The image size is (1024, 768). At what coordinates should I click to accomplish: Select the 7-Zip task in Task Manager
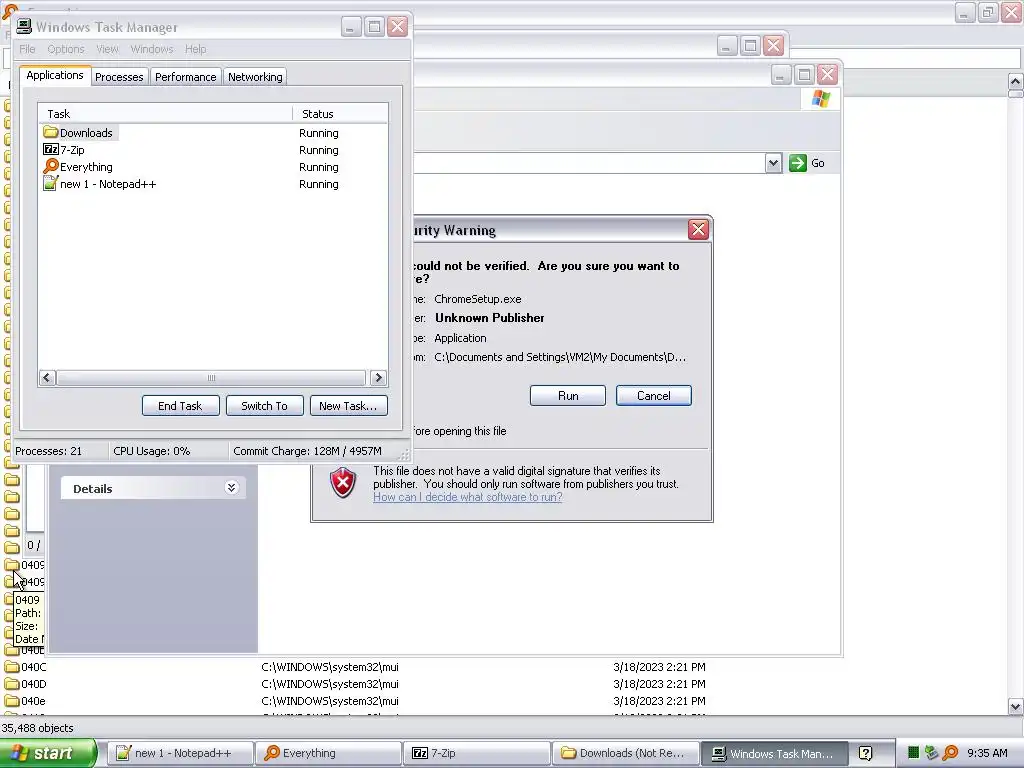64,150
